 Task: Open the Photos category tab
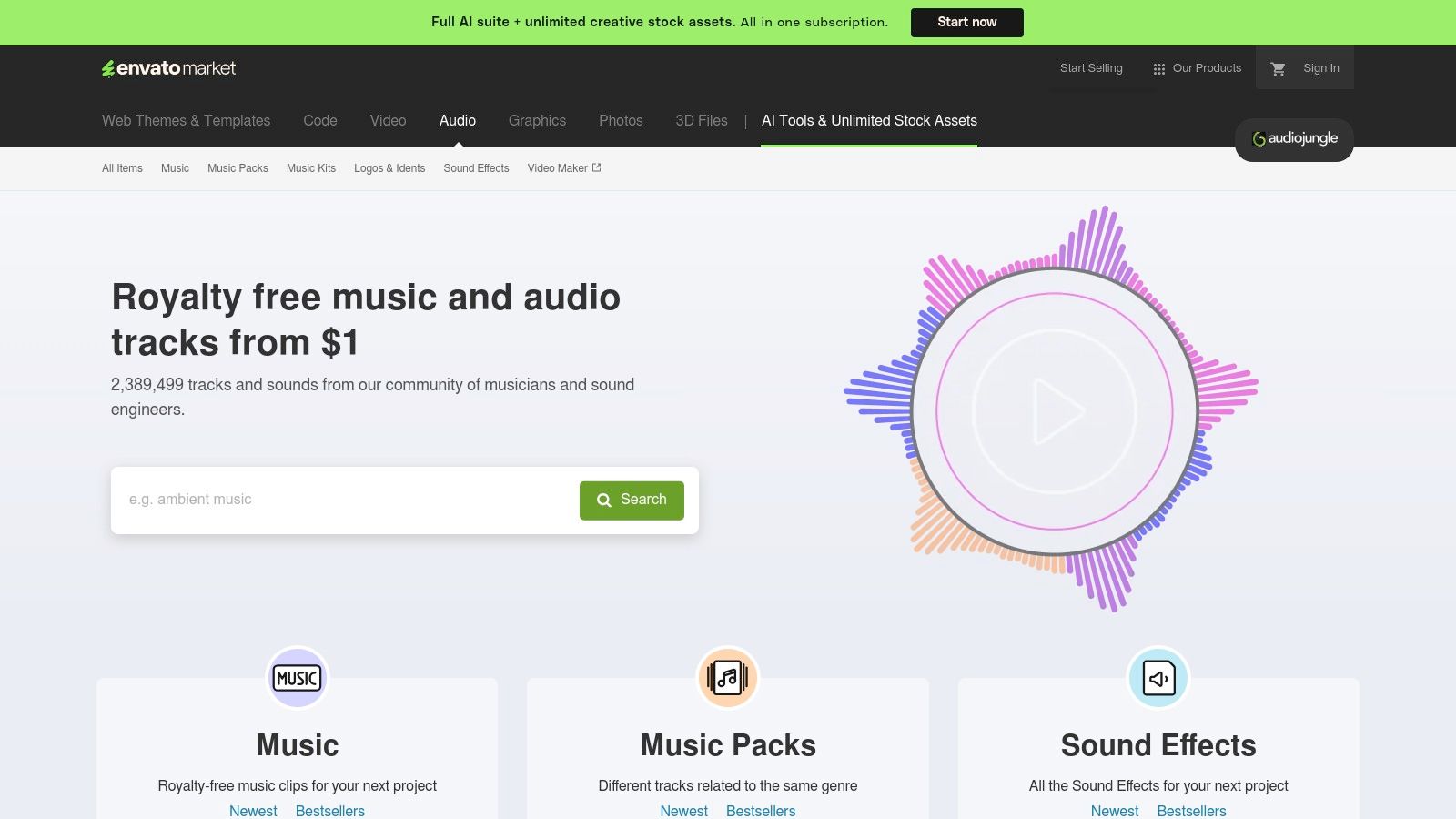click(621, 120)
